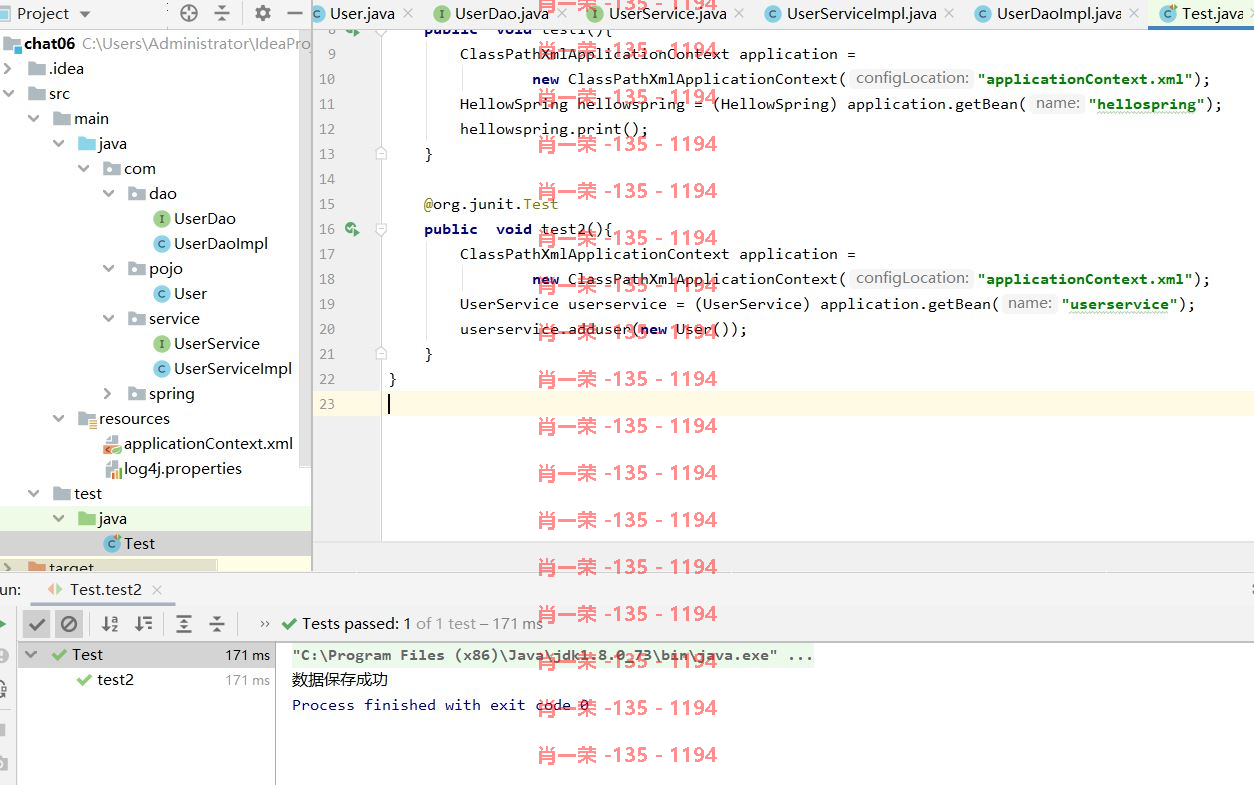This screenshot has width=1254, height=785.
Task: Click fold marker at line 16
Action: pyautogui.click(x=380, y=229)
